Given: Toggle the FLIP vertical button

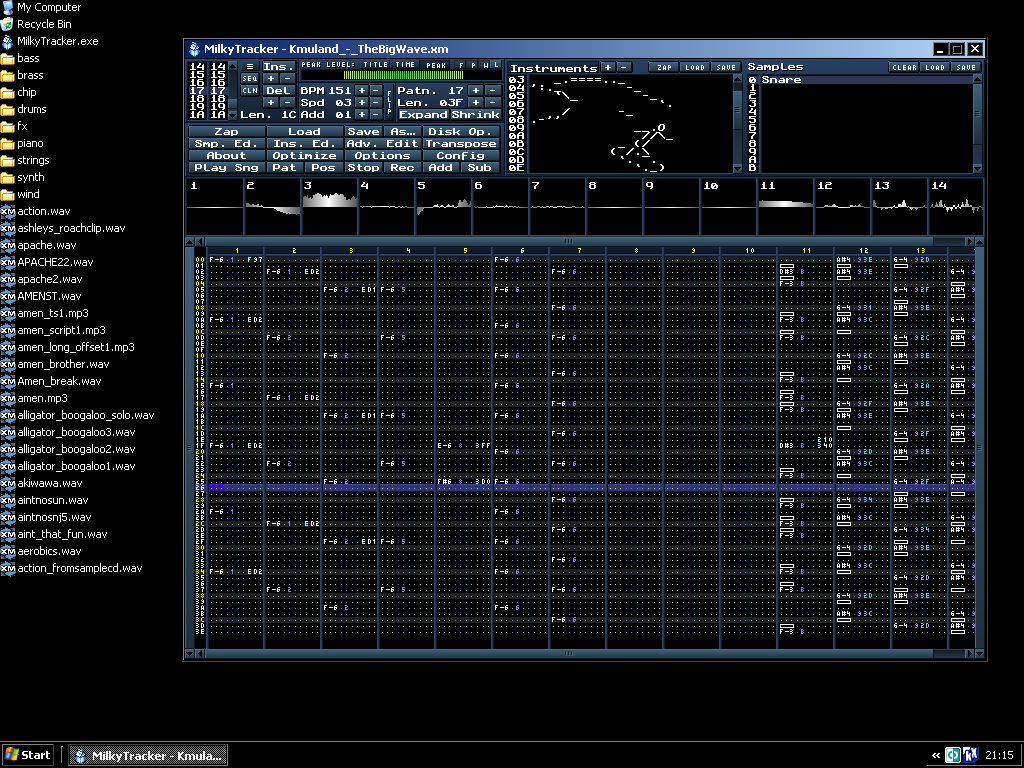Looking at the screenshot, I should pyautogui.click(x=390, y=103).
